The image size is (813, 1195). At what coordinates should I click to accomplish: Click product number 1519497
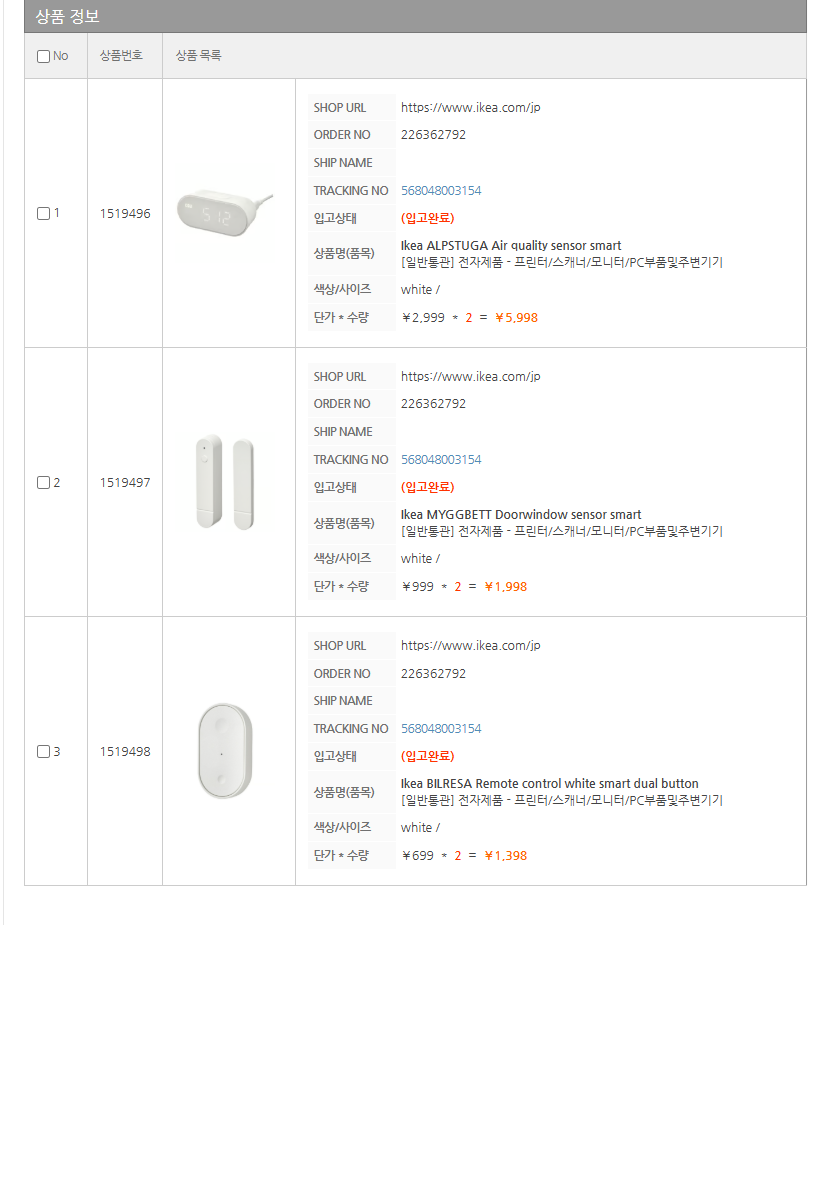pos(125,482)
